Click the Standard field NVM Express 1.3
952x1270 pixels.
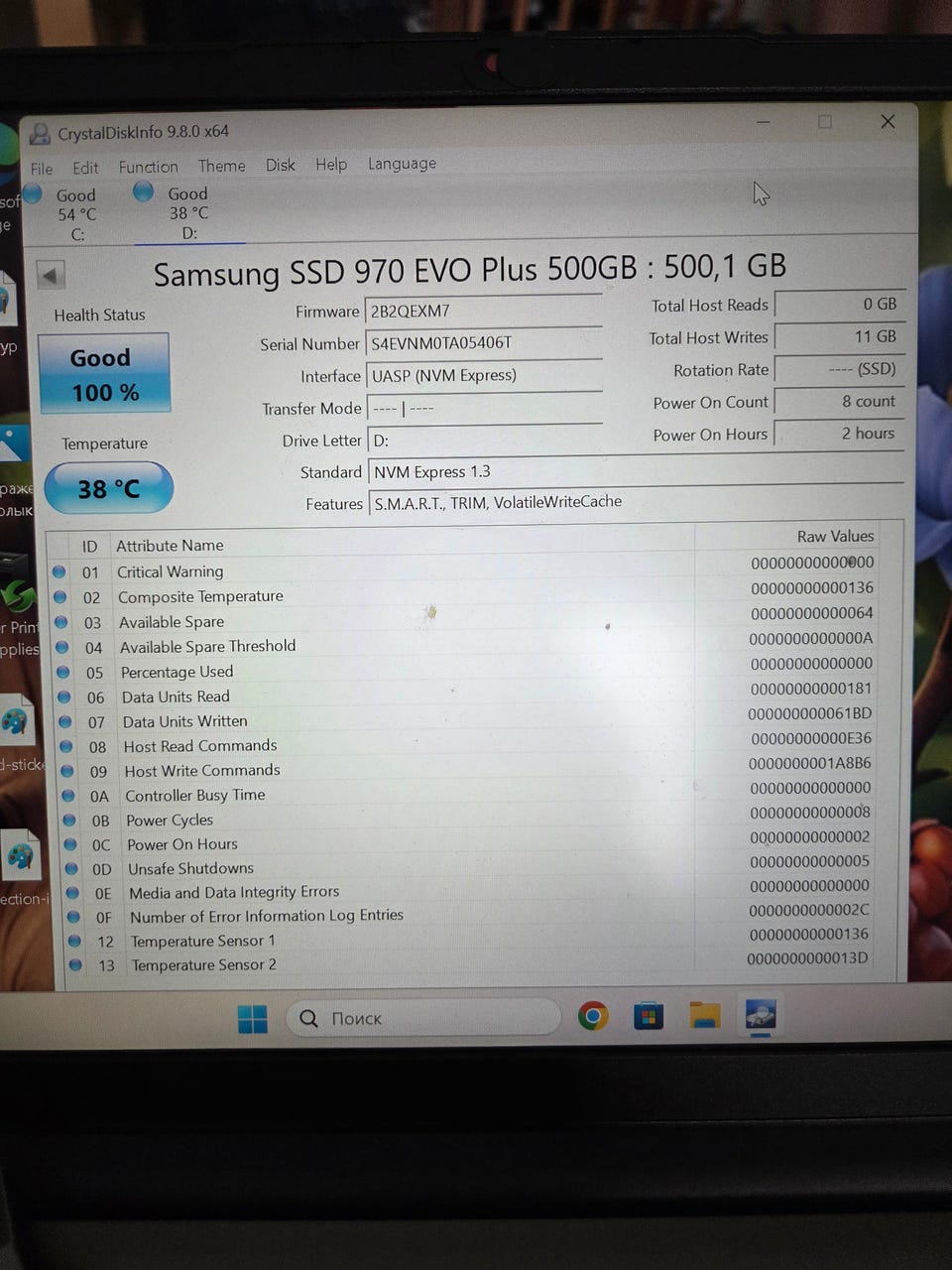pos(636,470)
